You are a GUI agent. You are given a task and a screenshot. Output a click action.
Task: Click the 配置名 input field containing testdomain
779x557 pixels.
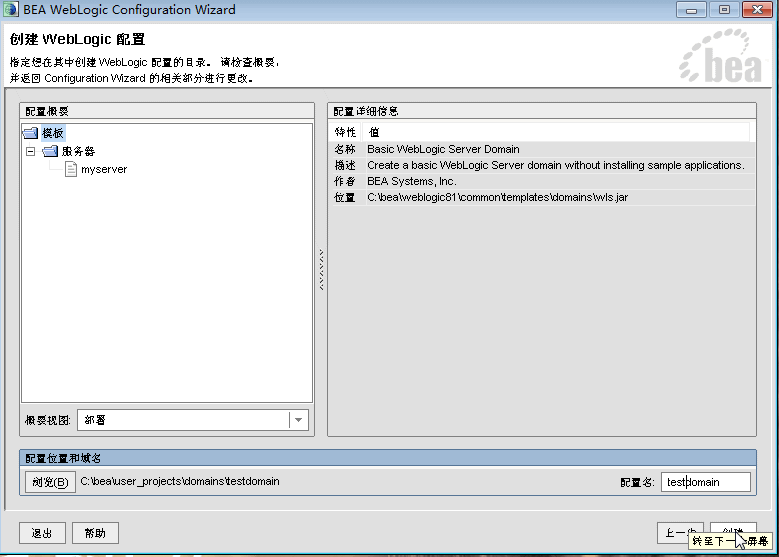(705, 482)
